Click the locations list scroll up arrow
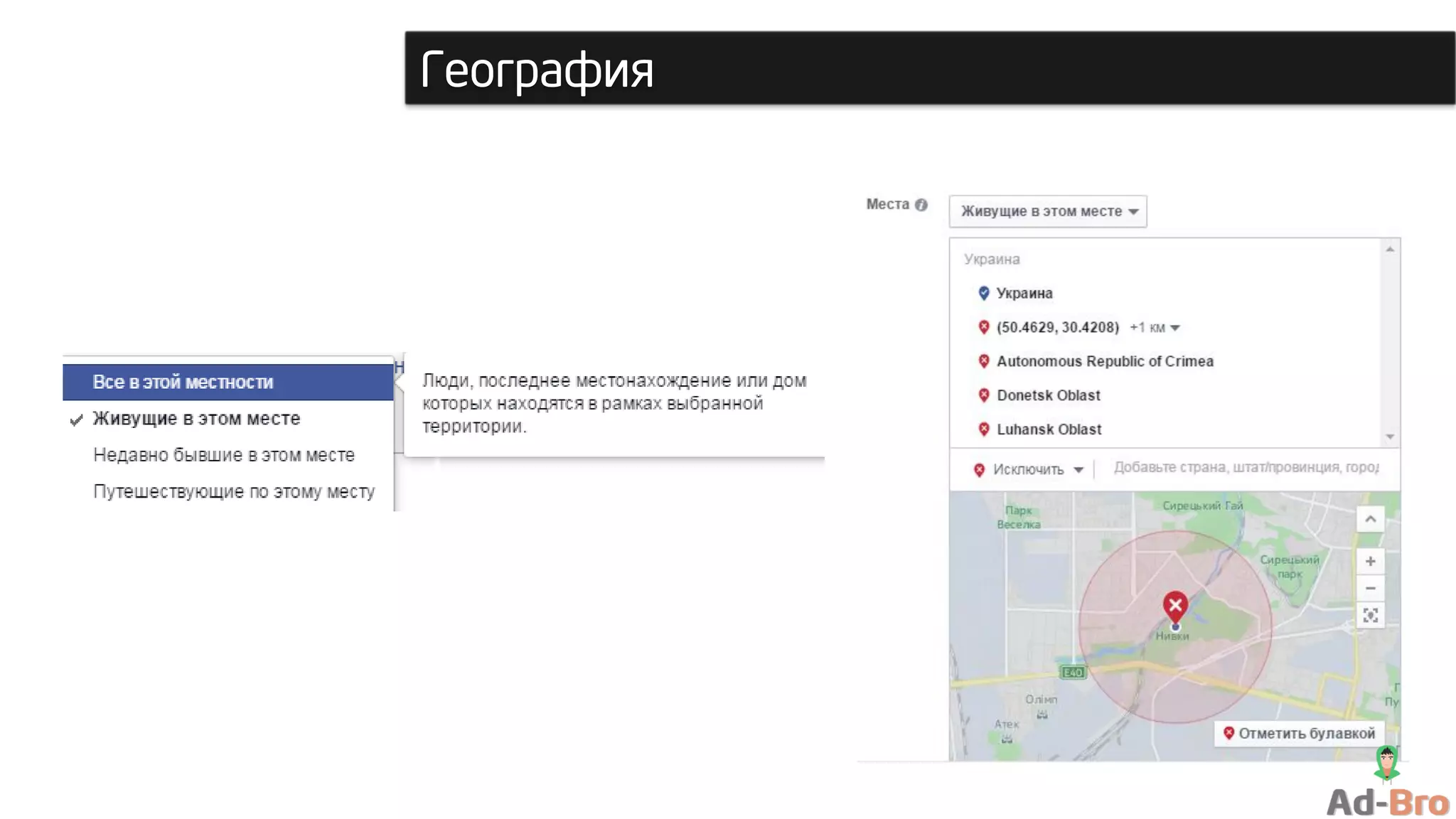Screen dimensions: 1456x819 coord(1390,250)
